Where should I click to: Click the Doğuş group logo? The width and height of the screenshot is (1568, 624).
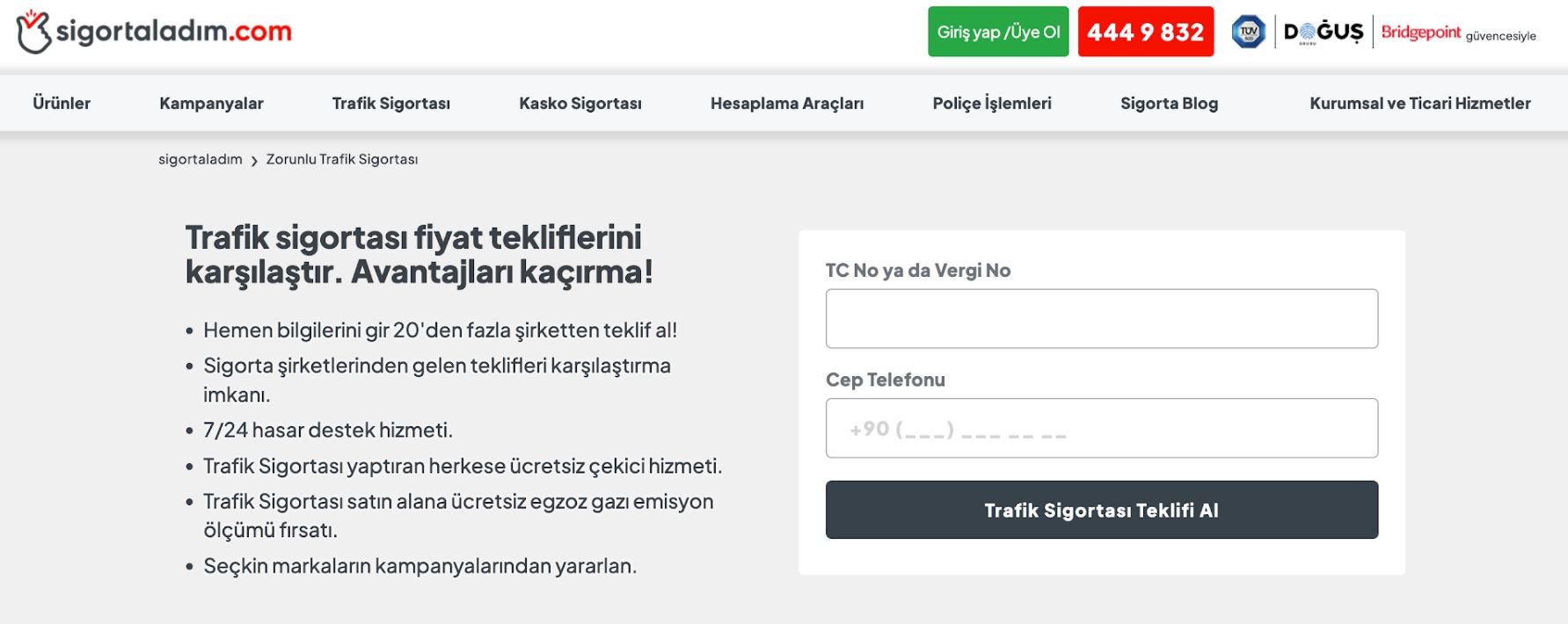pos(1323,33)
